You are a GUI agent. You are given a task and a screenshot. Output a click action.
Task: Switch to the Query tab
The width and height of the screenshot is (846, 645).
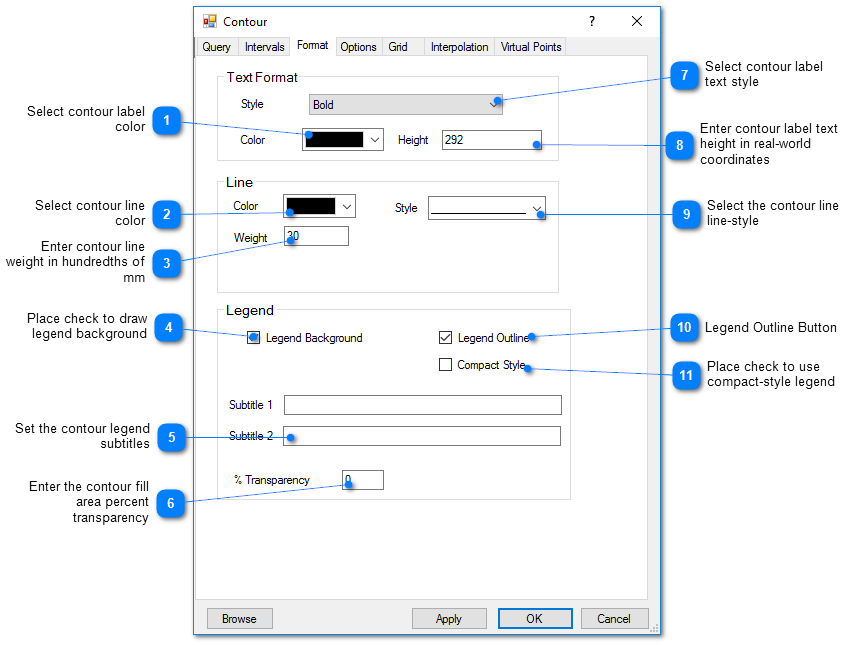(216, 47)
